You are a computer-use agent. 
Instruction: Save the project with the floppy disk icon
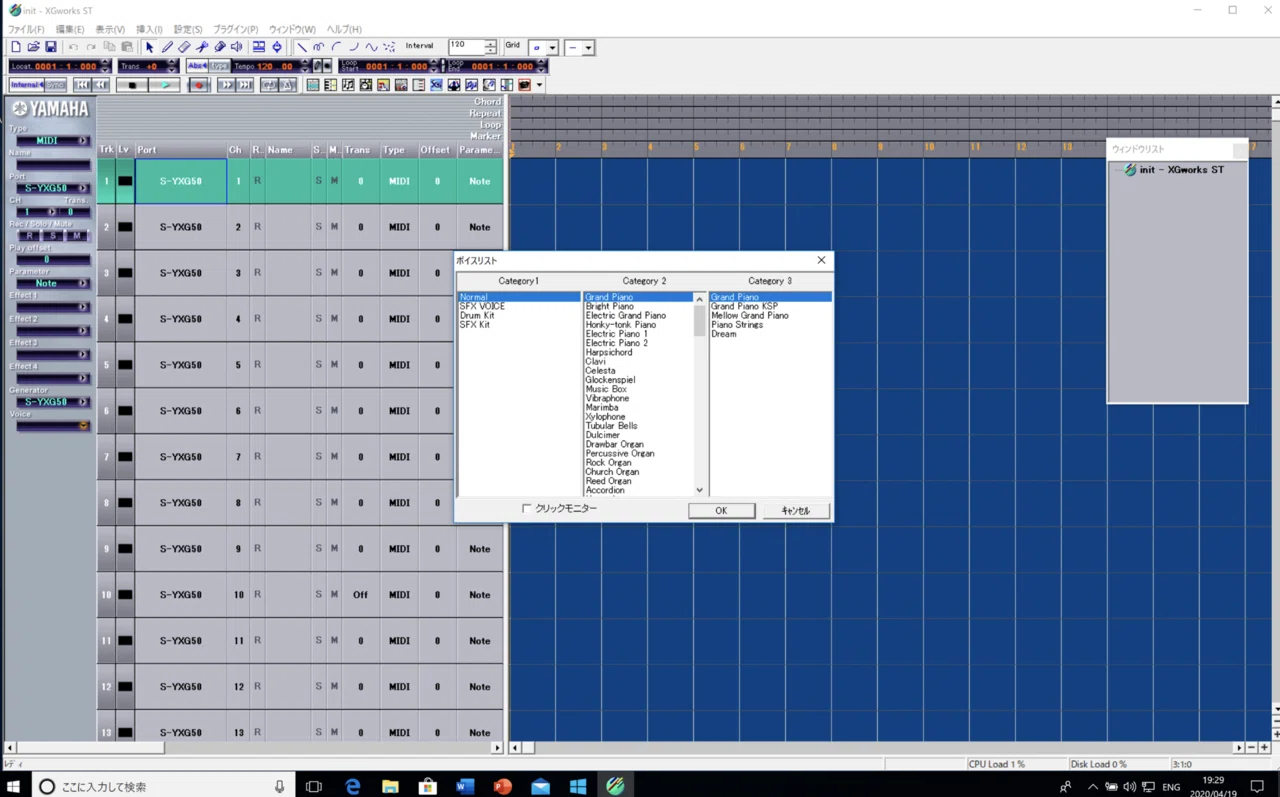click(x=51, y=47)
